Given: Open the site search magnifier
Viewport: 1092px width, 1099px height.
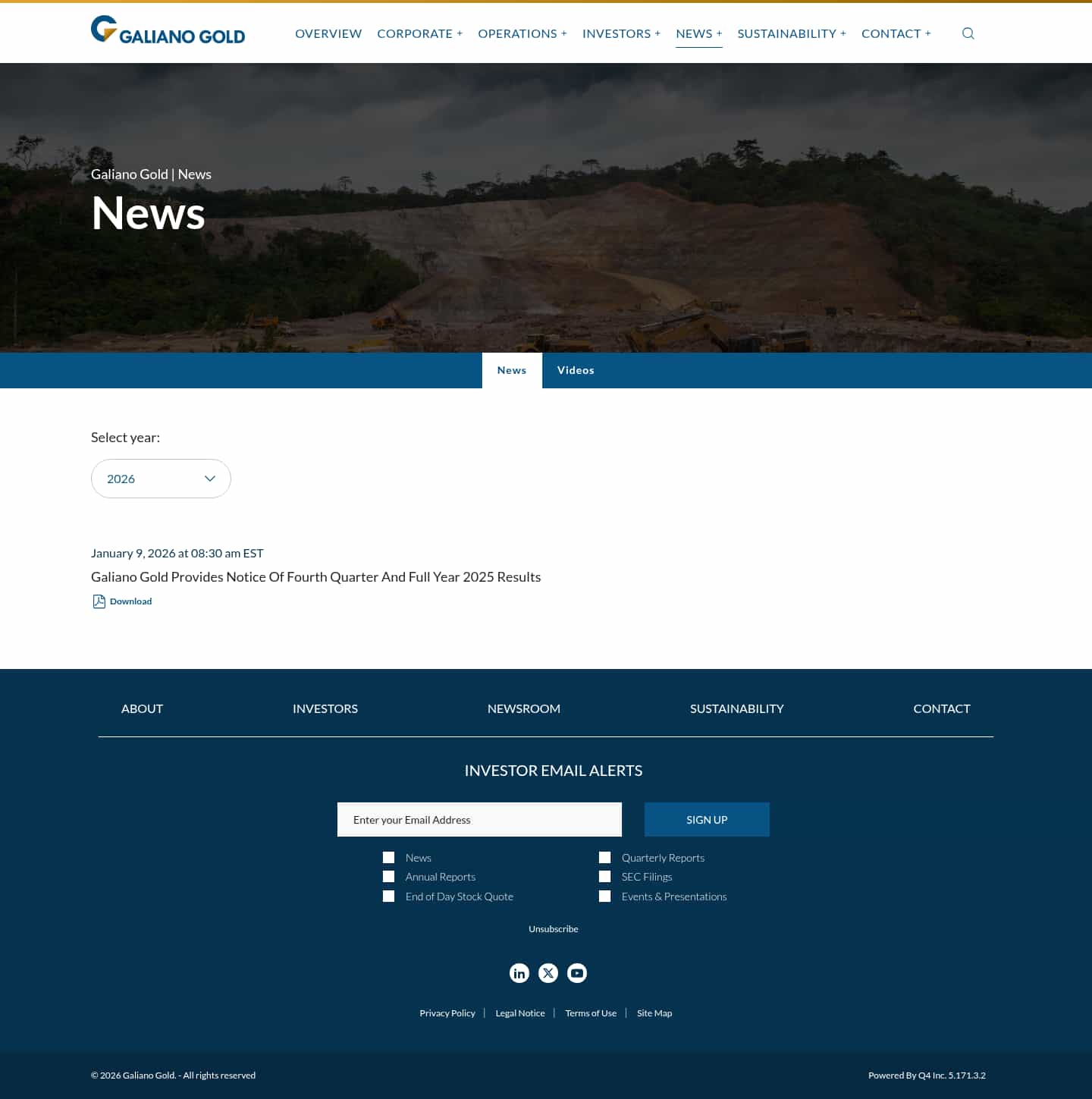Looking at the screenshot, I should (x=968, y=33).
